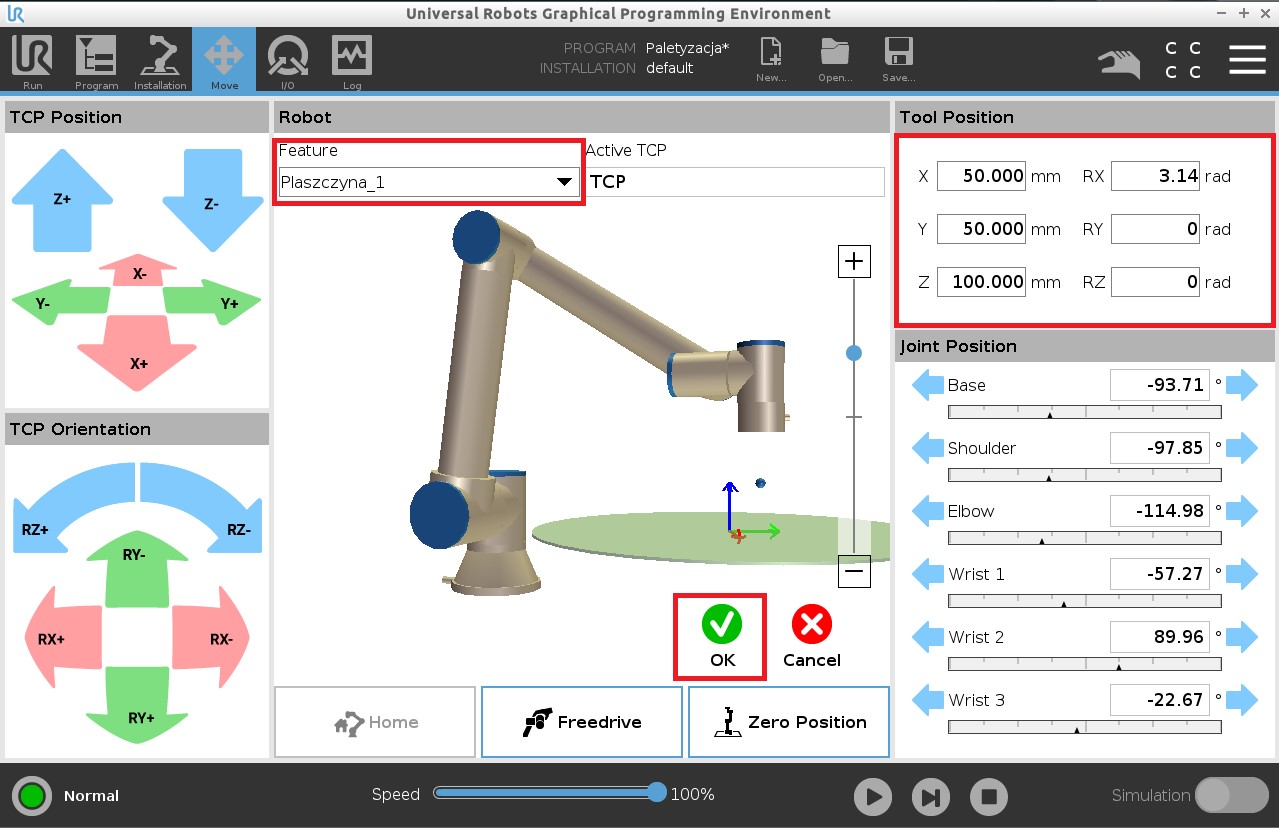1279x828 pixels.
Task: Click the Active TCP field
Action: pyautogui.click(x=735, y=182)
